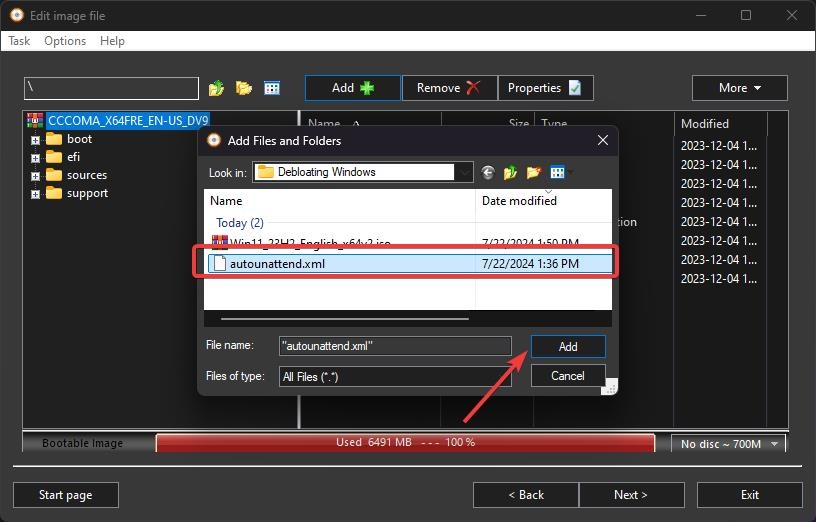This screenshot has height=522, width=816.
Task: Click Cancel in the dialog
Action: point(568,376)
